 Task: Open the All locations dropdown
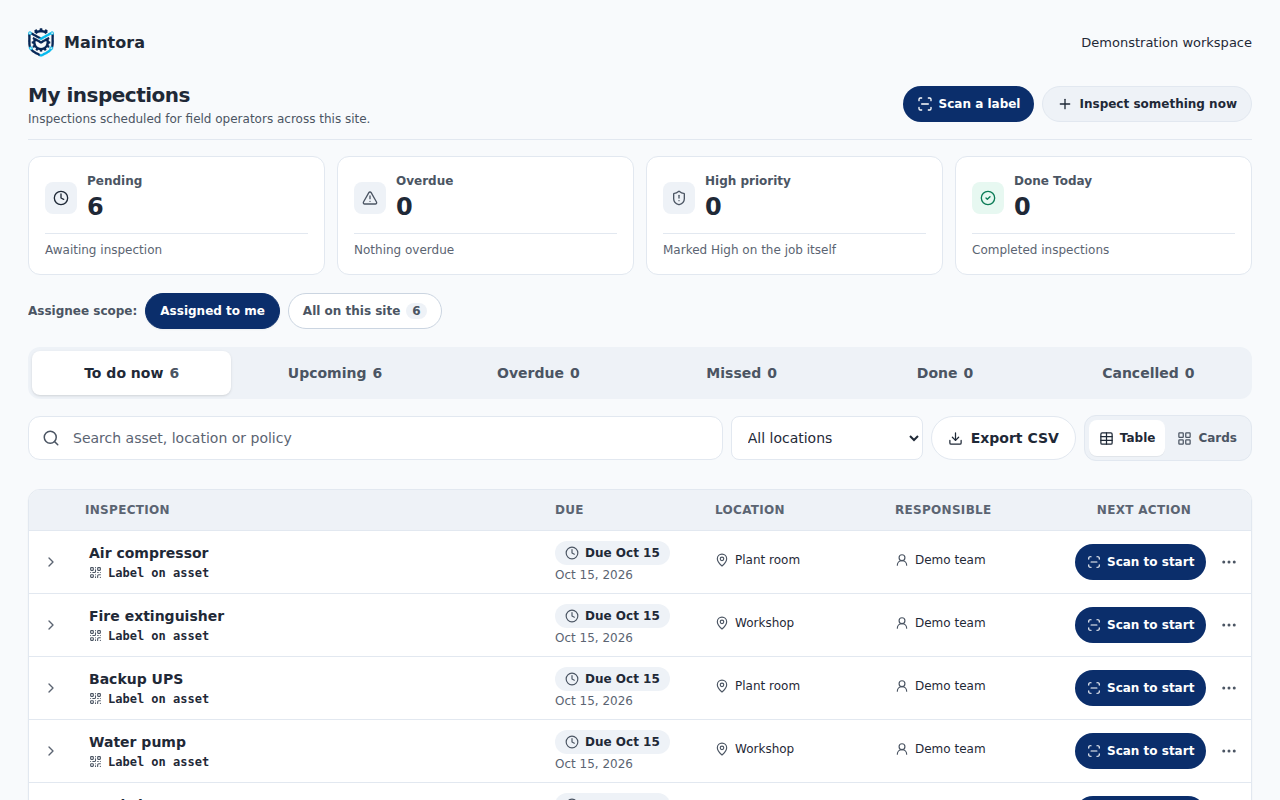(x=827, y=438)
